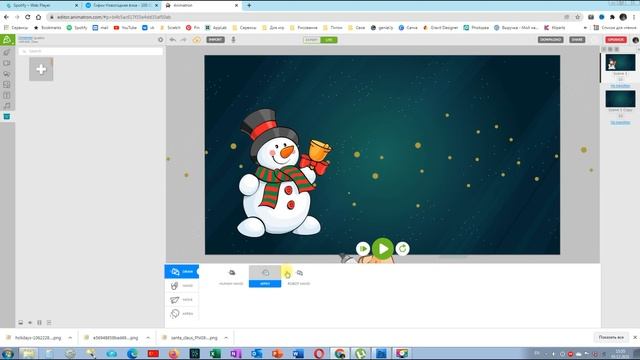640x360 pixels.
Task: Click the Share button
Action: tap(577, 40)
